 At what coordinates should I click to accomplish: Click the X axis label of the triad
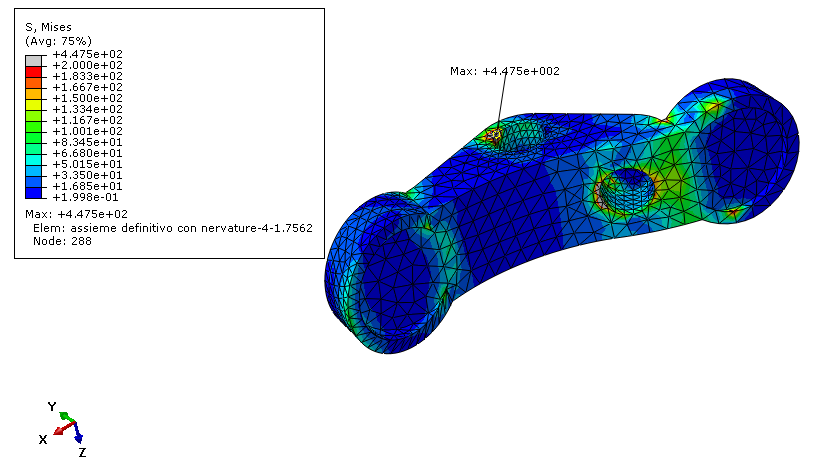point(43,440)
